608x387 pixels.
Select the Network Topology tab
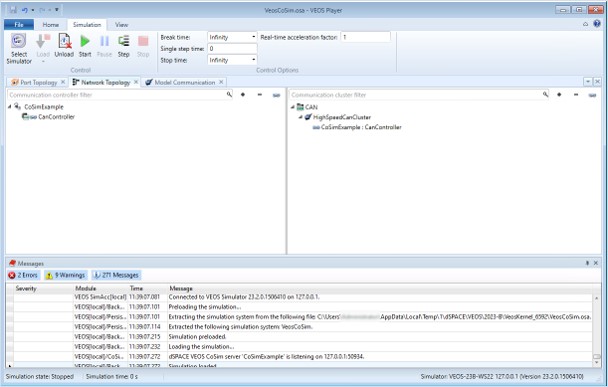coord(105,82)
